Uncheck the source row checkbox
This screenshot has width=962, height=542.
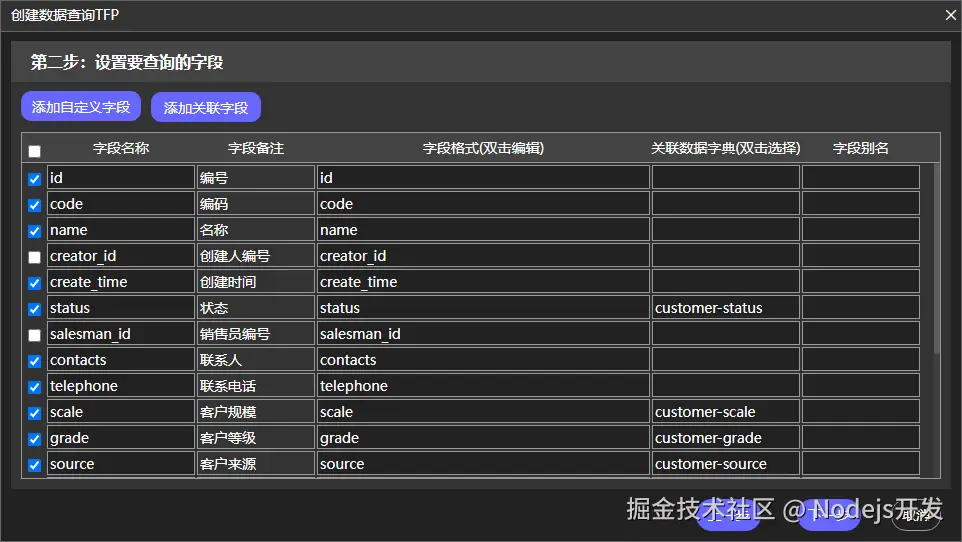point(34,465)
